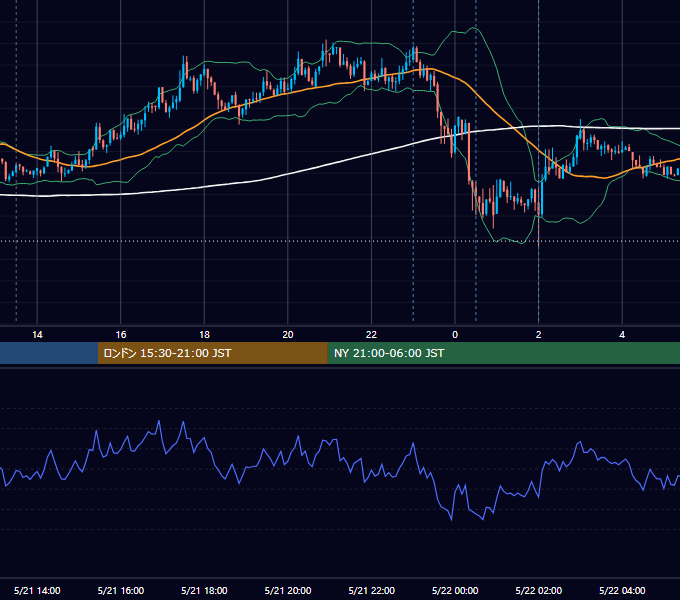Viewport: 680px width, 600px height.
Task: Click the NY 21:00-06:00 JST session bar
Action: pos(503,353)
